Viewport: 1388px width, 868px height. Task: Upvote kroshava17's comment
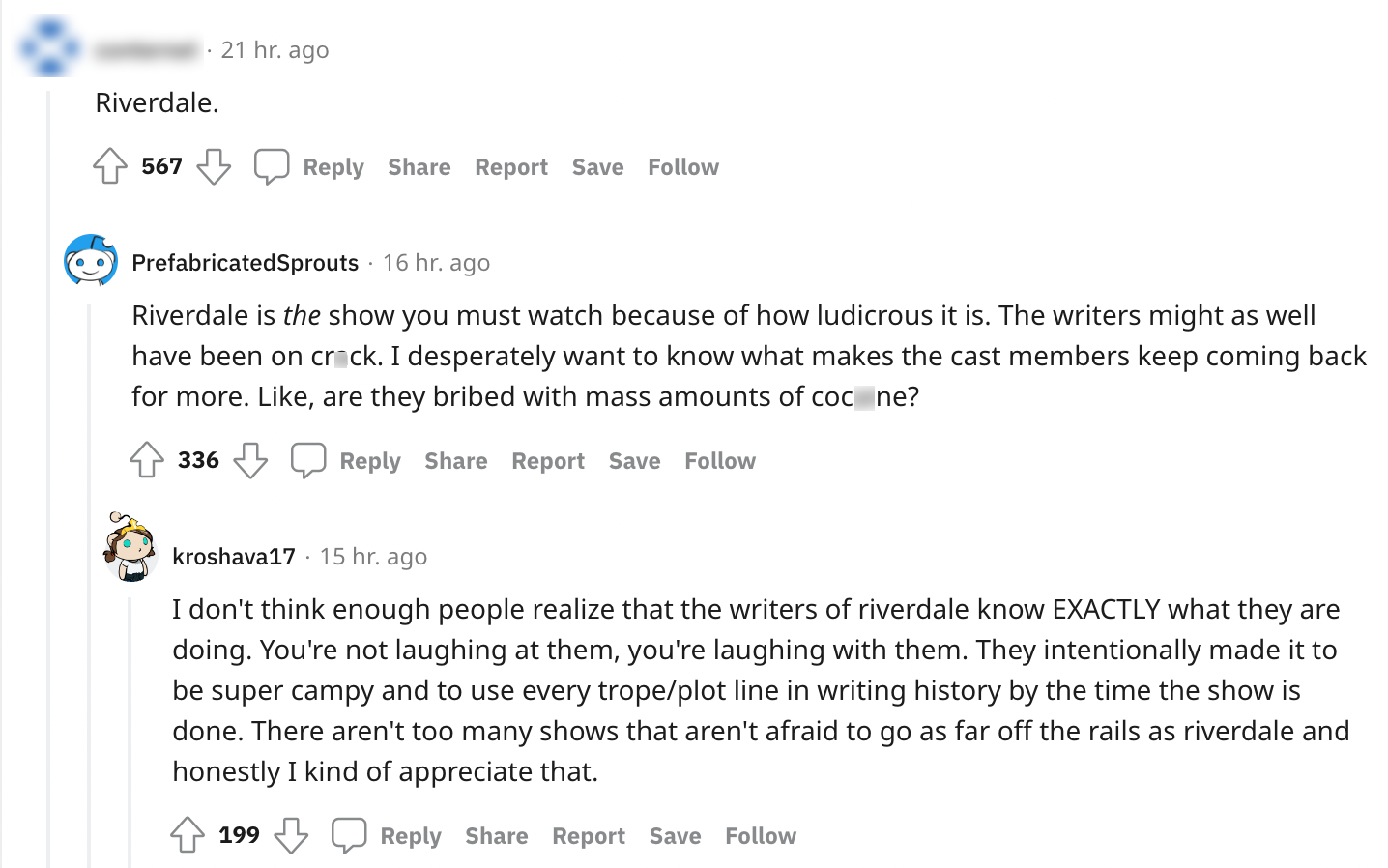(188, 835)
